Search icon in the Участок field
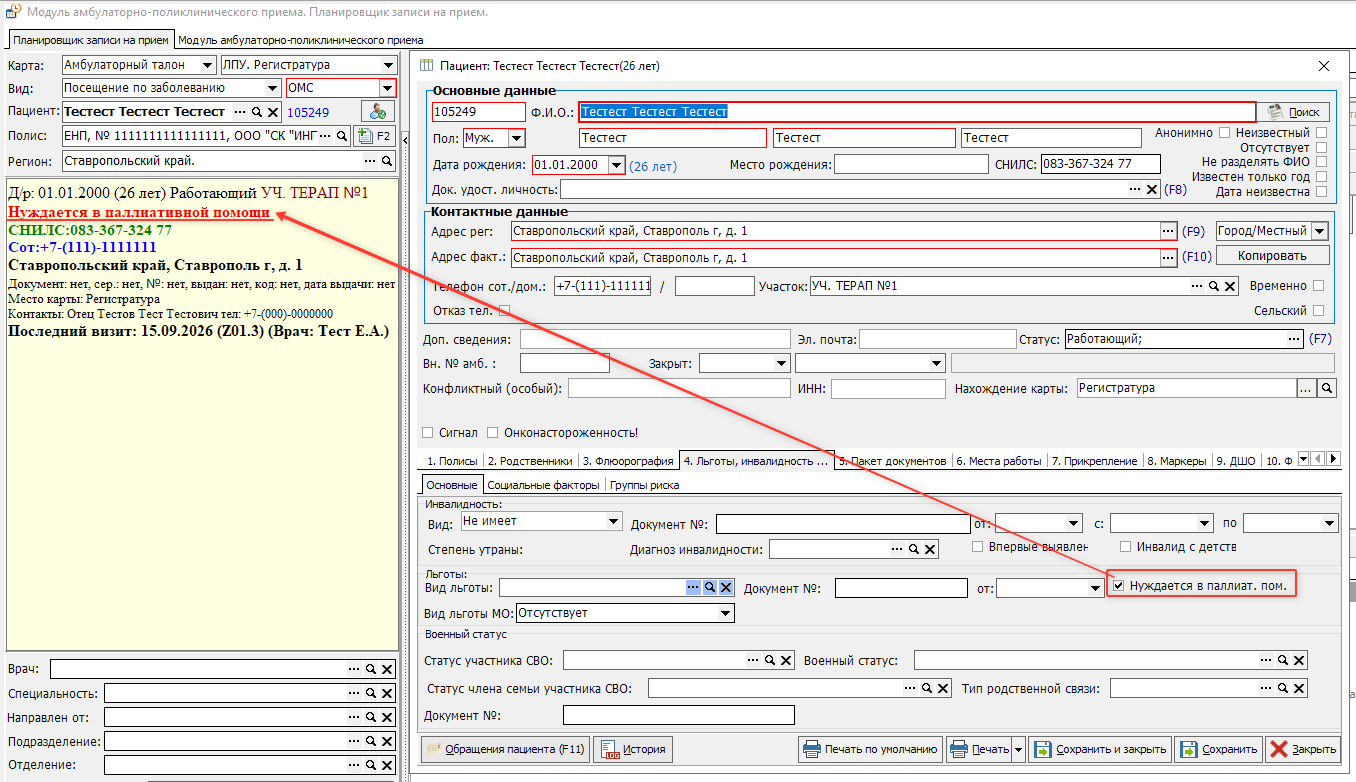This screenshot has height=782, width=1356. coord(1214,286)
